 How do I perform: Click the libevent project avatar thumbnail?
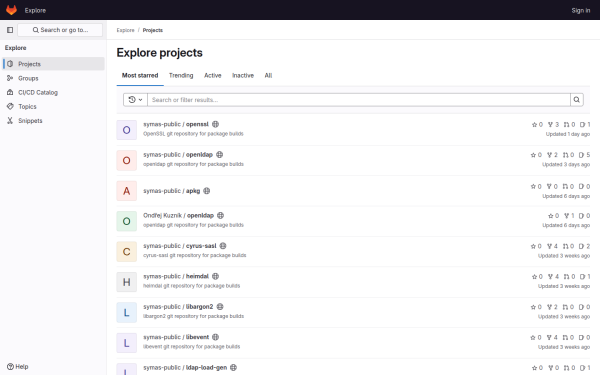click(127, 343)
